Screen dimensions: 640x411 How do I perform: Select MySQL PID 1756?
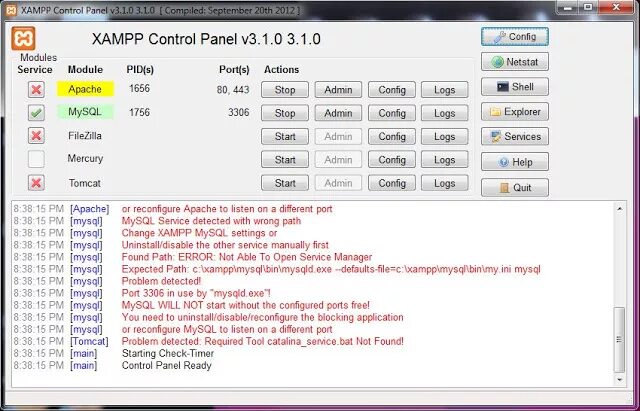coord(139,112)
